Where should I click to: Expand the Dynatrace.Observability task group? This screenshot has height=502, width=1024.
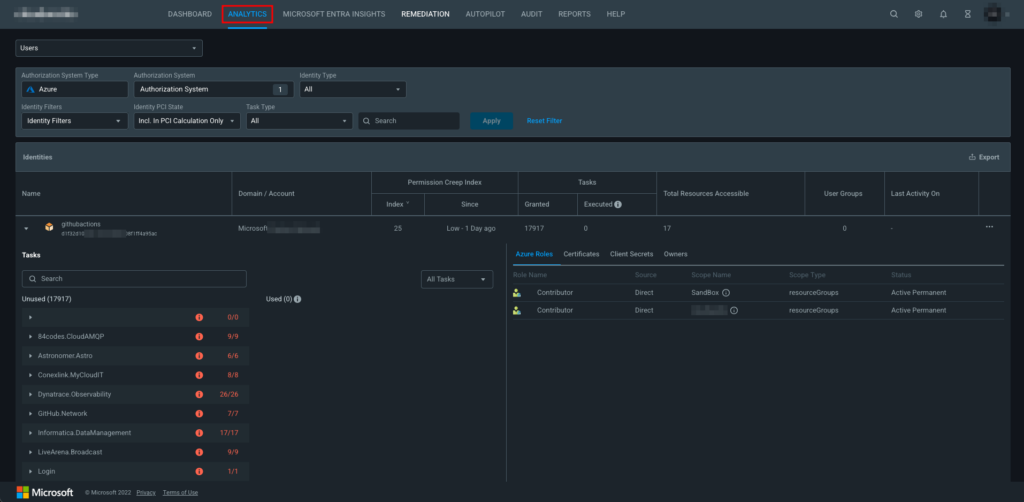[x=31, y=394]
